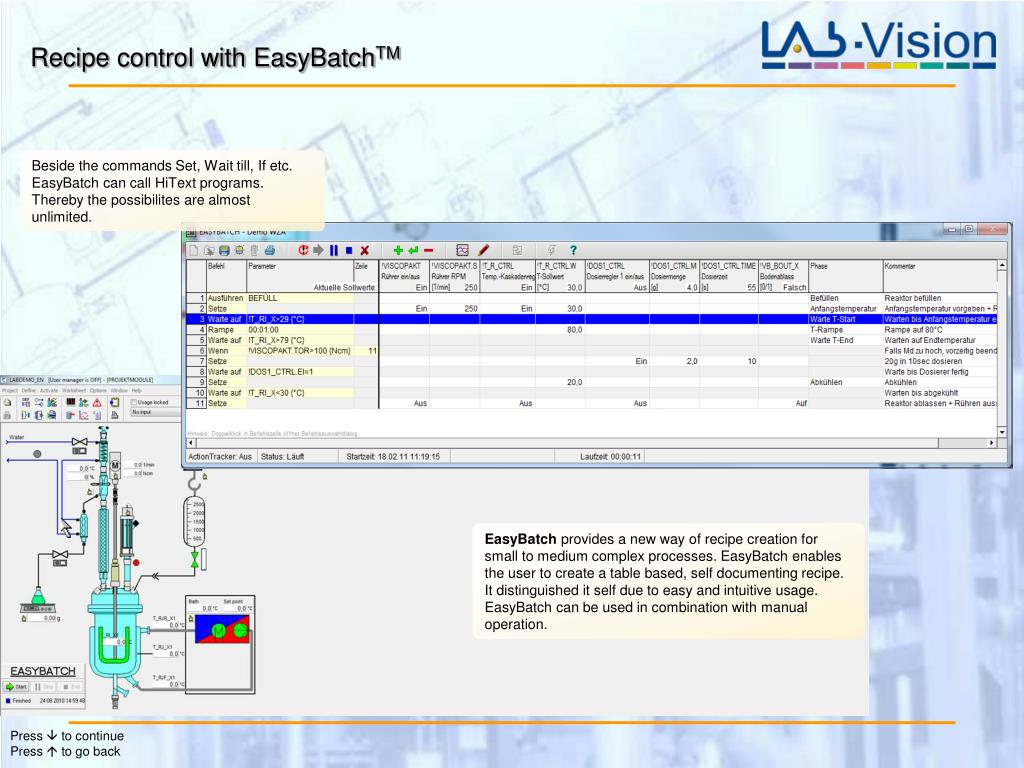Click green return-arrow insert icon

pyautogui.click(x=413, y=250)
